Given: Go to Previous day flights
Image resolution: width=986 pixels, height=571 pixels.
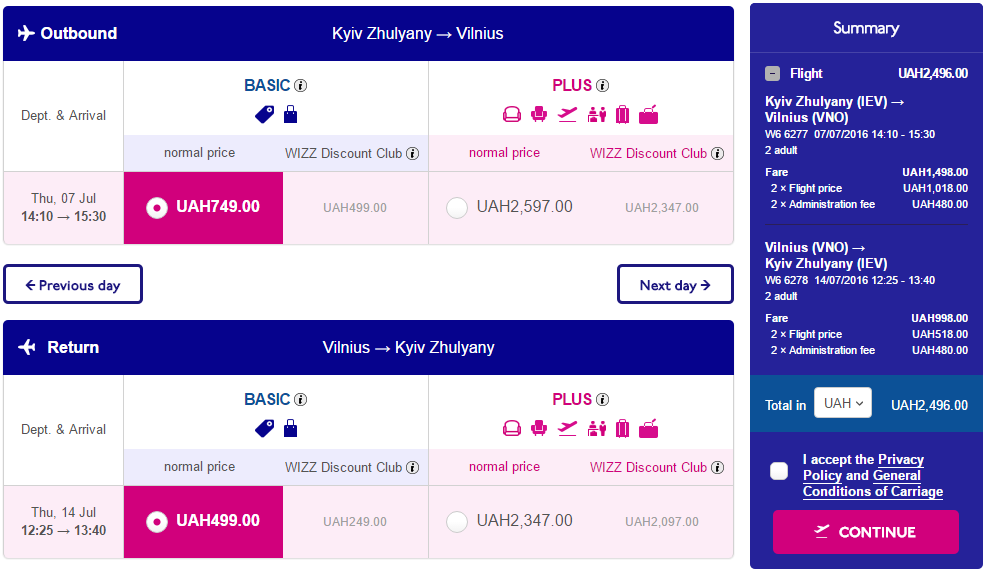Looking at the screenshot, I should 73,284.
